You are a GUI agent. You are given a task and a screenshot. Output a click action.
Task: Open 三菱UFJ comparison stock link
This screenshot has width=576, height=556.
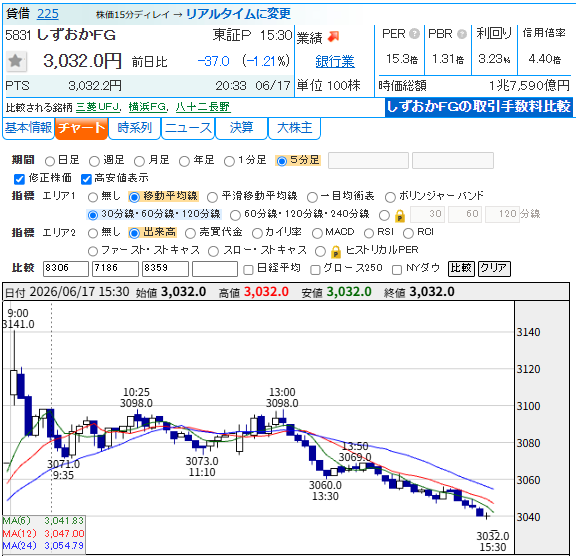[x=98, y=107]
